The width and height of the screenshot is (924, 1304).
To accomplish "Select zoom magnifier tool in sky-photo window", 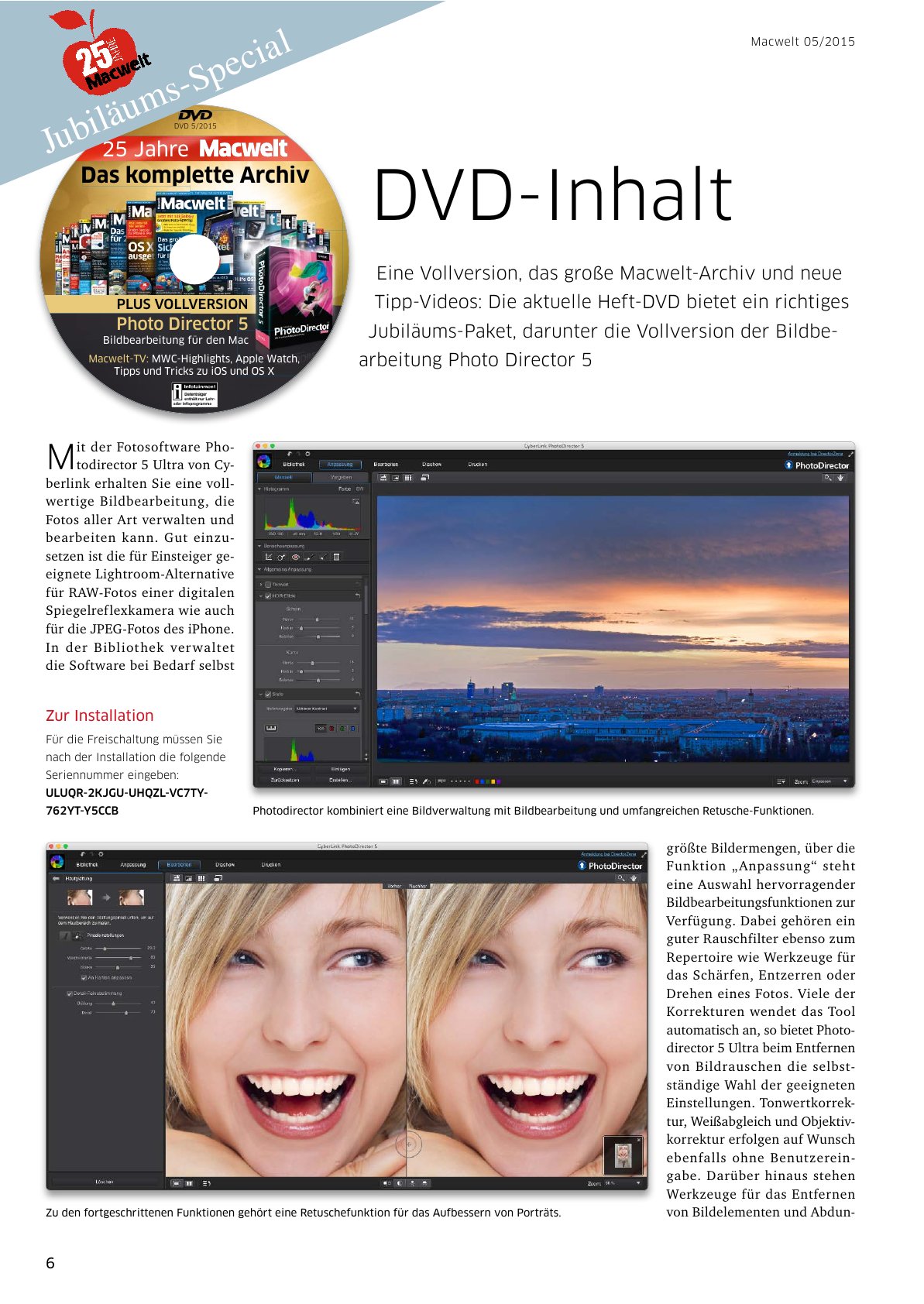I will [828, 478].
